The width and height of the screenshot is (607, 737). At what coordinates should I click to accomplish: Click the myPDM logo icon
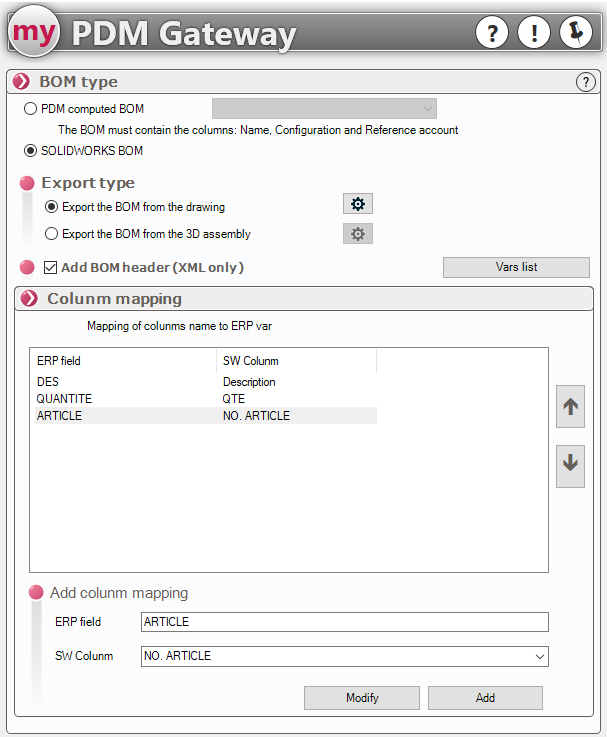[x=35, y=33]
